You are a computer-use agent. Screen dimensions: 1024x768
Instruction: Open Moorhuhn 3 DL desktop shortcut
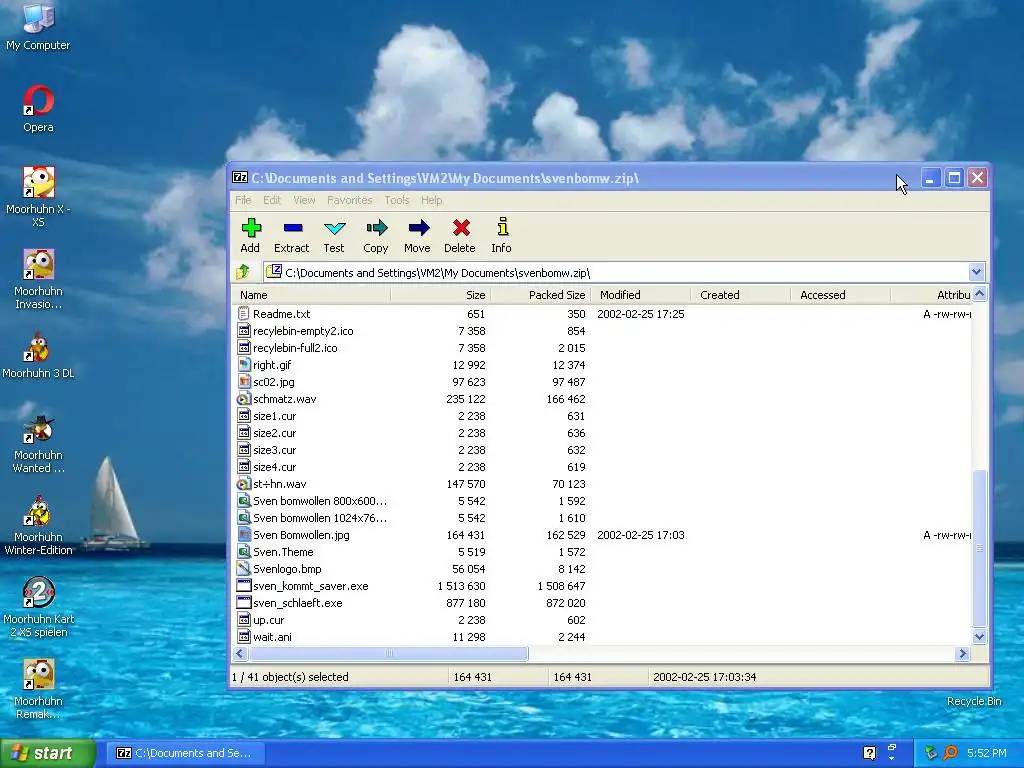38,355
